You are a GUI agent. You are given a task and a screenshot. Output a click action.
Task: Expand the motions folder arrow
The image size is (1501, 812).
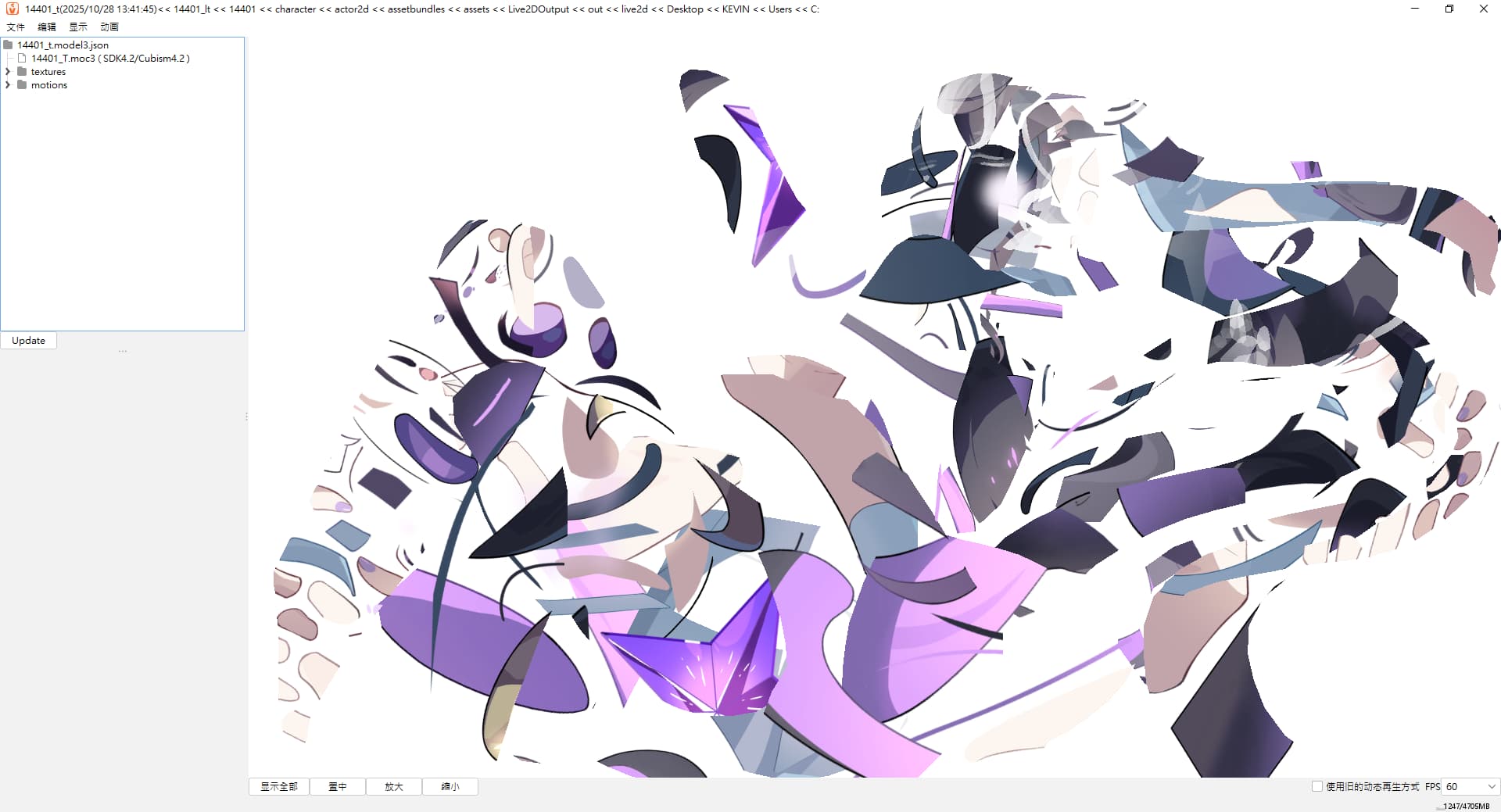tap(8, 85)
